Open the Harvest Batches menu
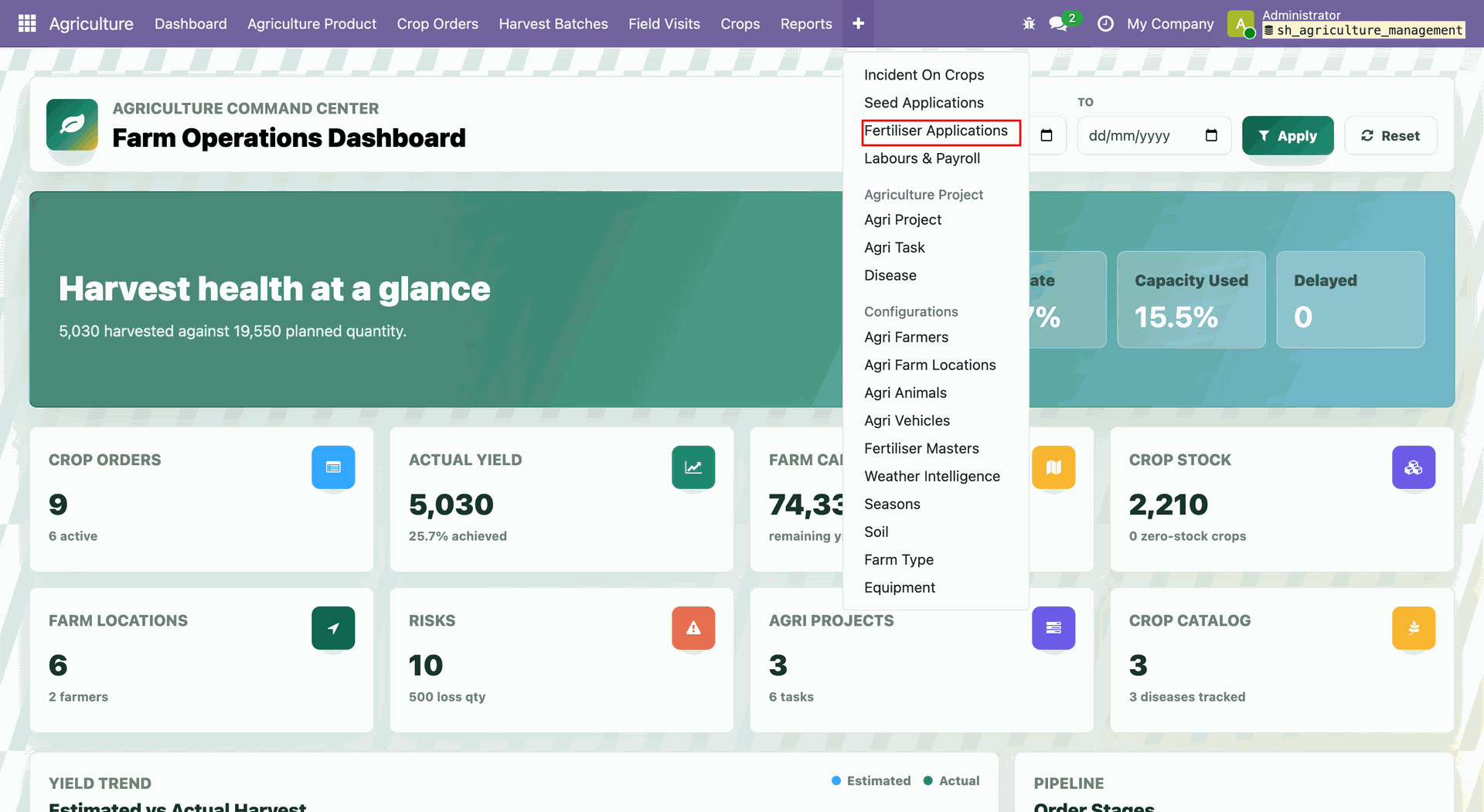Image resolution: width=1484 pixels, height=812 pixels. pos(553,23)
